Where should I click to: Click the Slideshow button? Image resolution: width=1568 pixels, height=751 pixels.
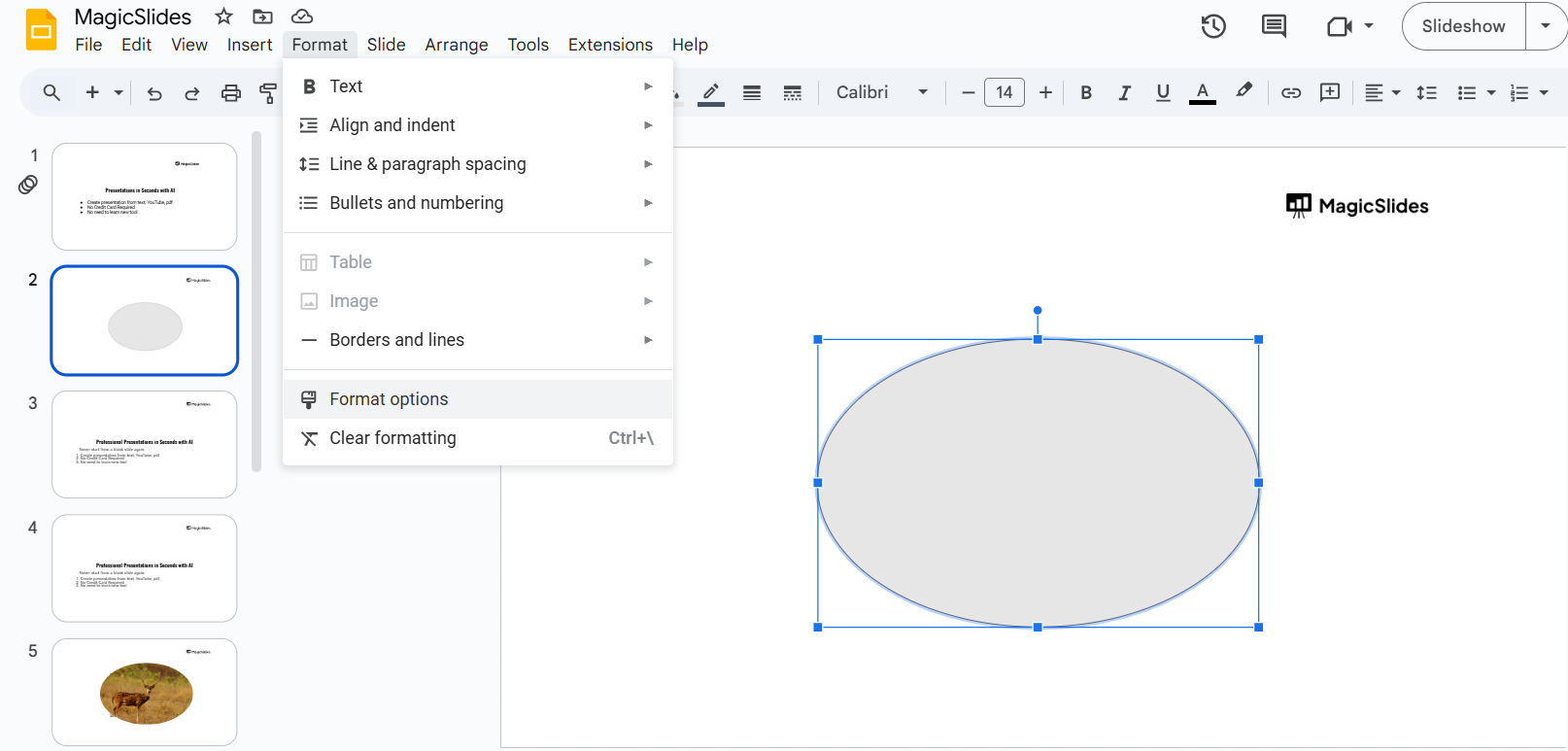coord(1463,26)
